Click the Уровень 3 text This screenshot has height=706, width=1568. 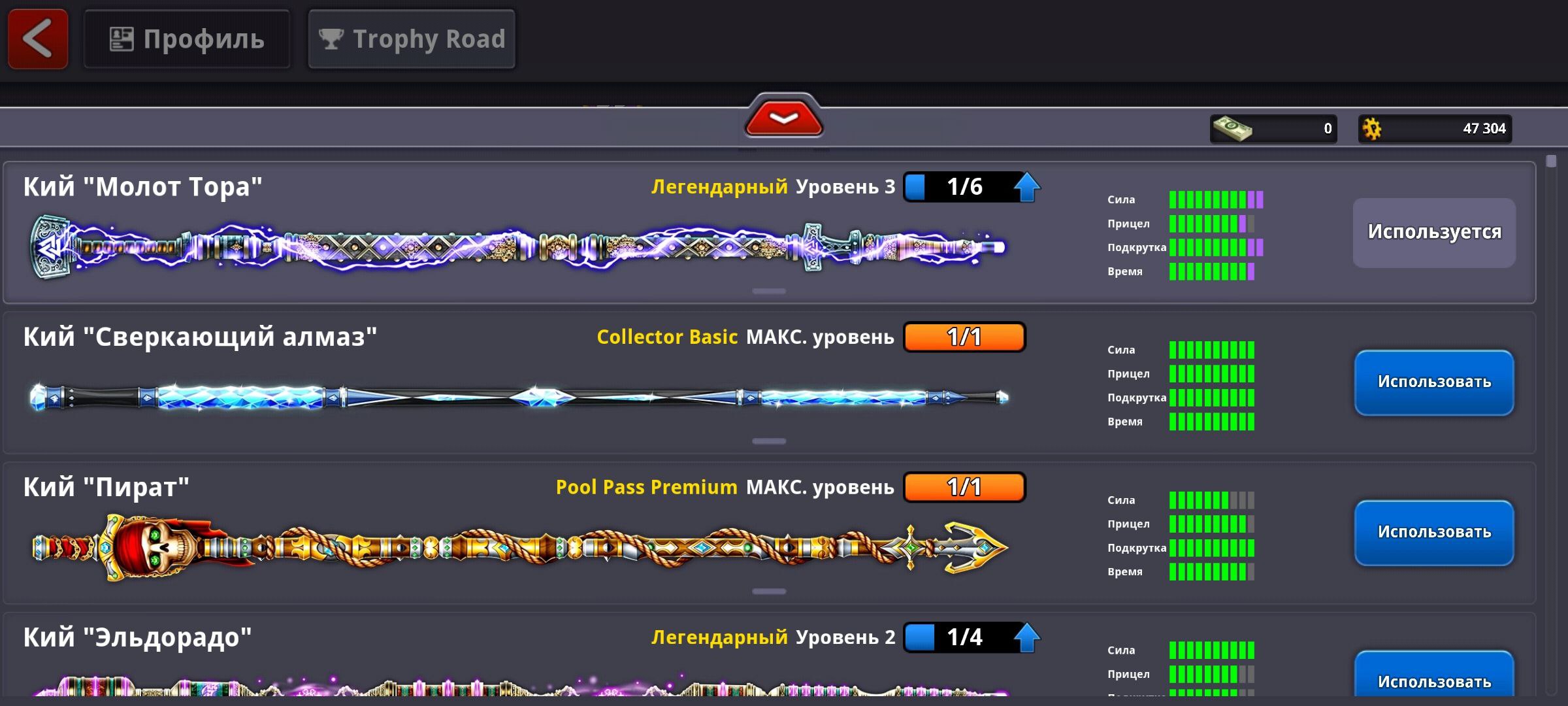point(845,187)
